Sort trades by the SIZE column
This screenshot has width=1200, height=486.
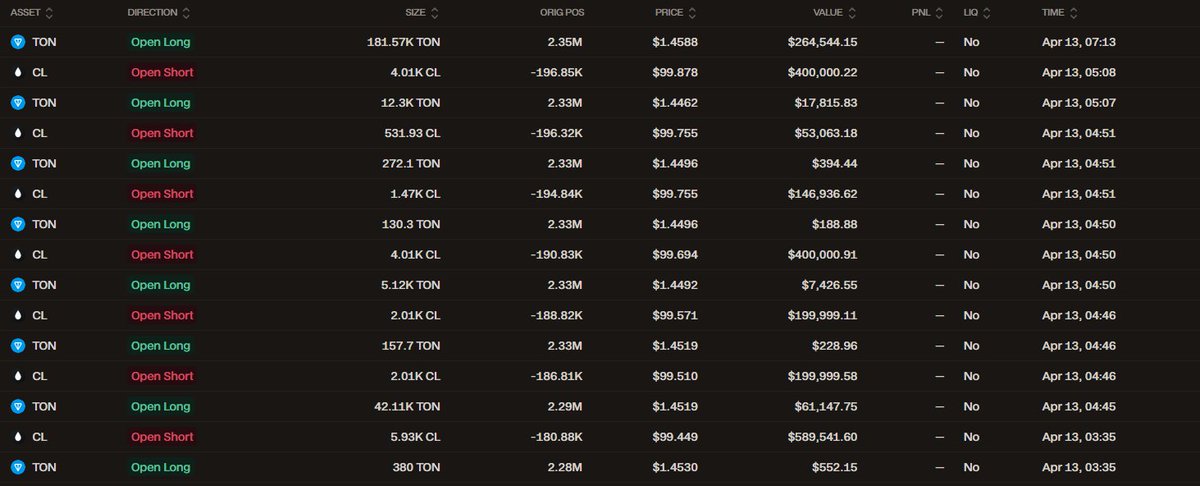click(416, 13)
